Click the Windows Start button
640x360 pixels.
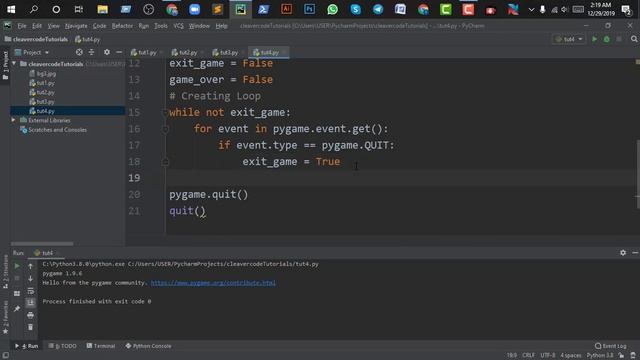(x=11, y=9)
